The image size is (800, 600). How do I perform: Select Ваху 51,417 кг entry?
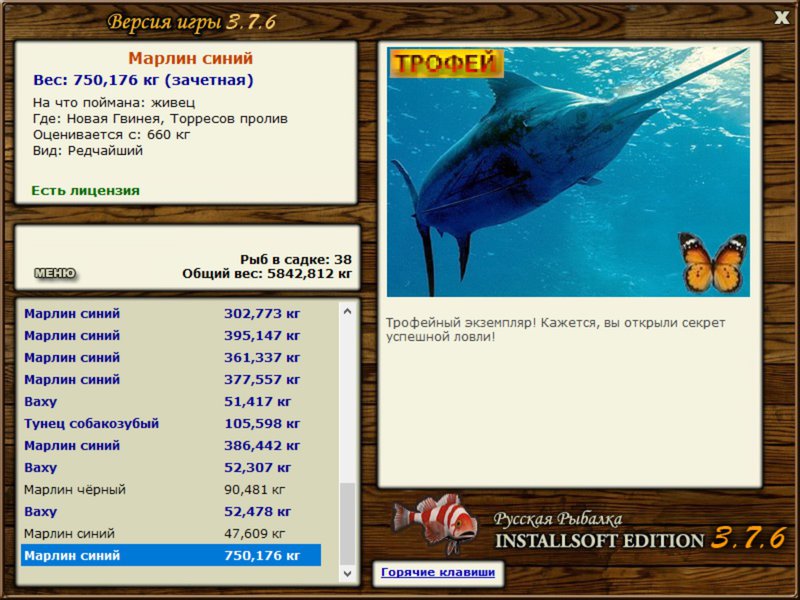(x=171, y=402)
